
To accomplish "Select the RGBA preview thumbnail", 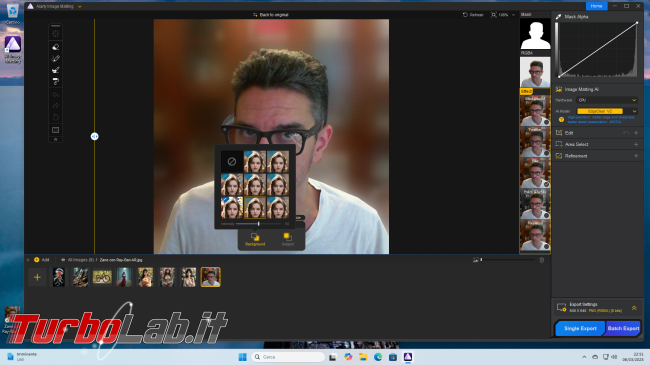I will [535, 72].
